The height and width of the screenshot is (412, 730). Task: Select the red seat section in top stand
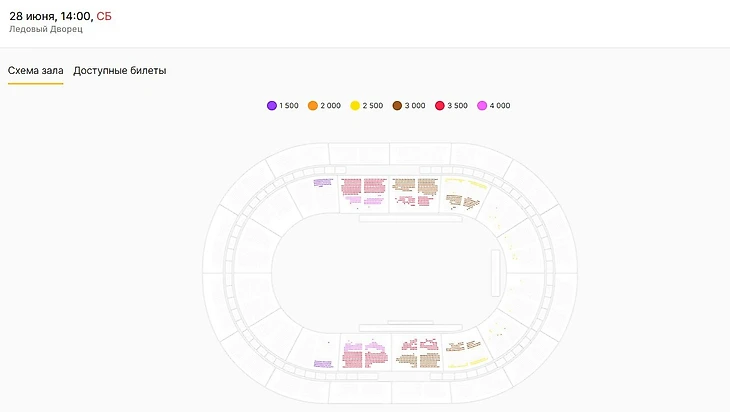(x=363, y=186)
